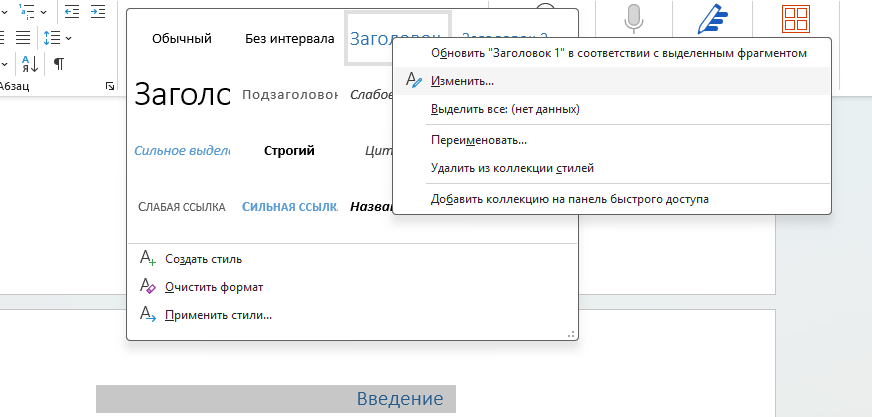Open the multilevel list button
The height and width of the screenshot is (417, 872).
(27, 11)
